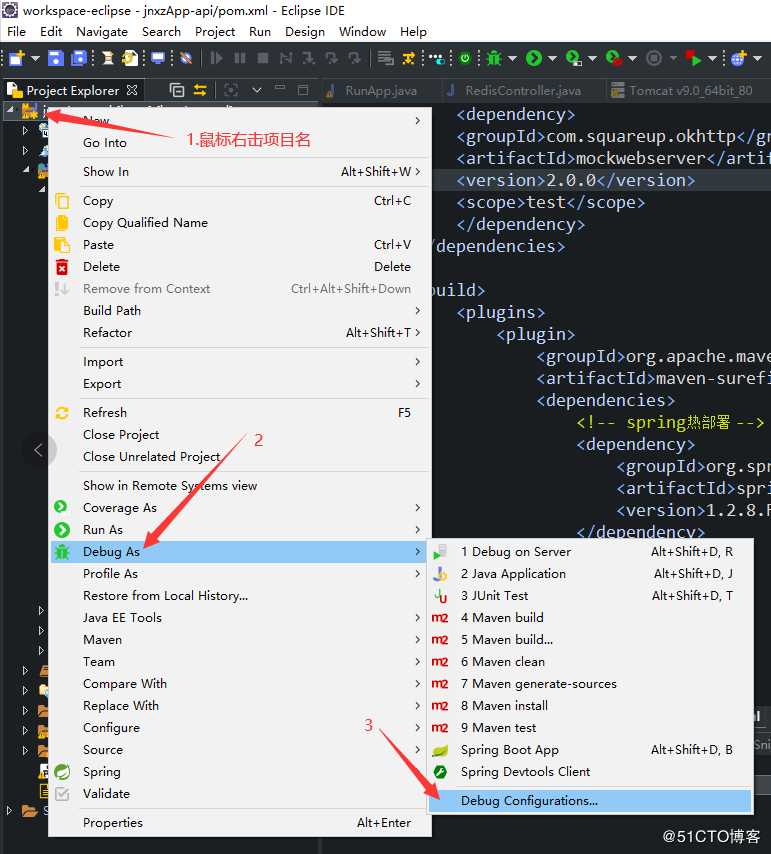Click the Resume debug toolbar icon
The width and height of the screenshot is (771, 854).
[216, 58]
